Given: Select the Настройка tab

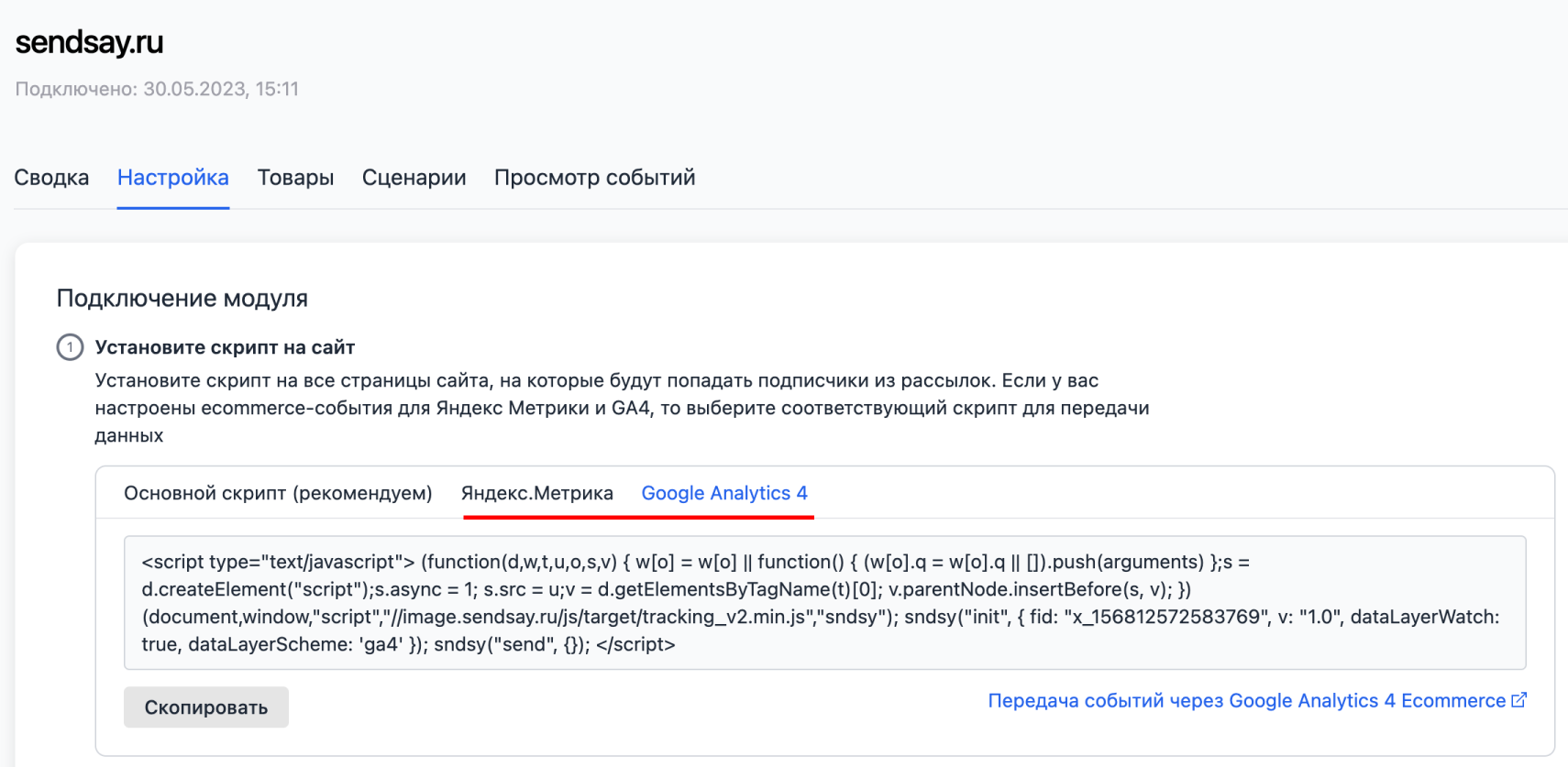Looking at the screenshot, I should click(x=172, y=178).
